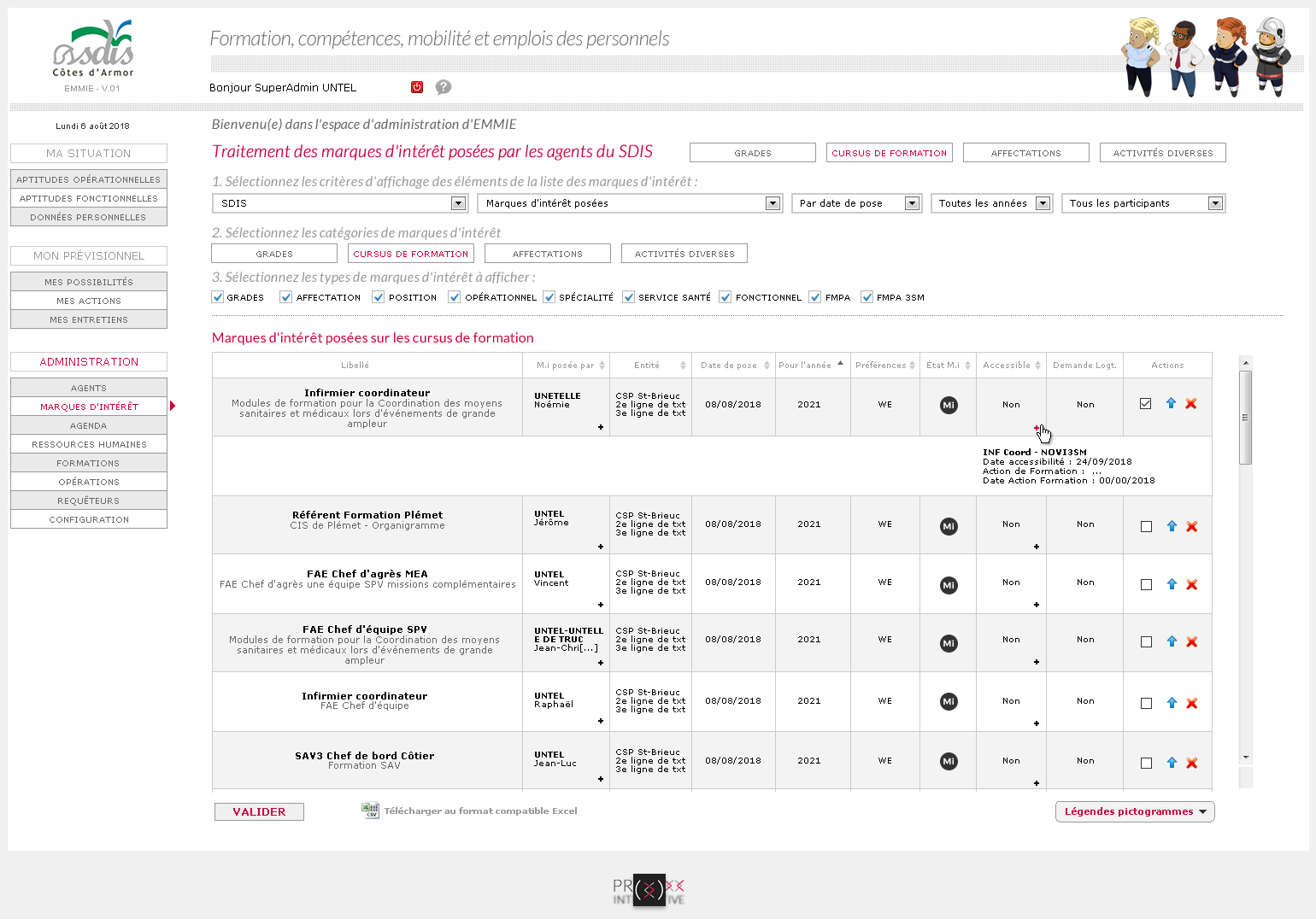Screen dimensions: 1316x919
Task: Open MES ENTRETIENS menu item
Action: 89,319
